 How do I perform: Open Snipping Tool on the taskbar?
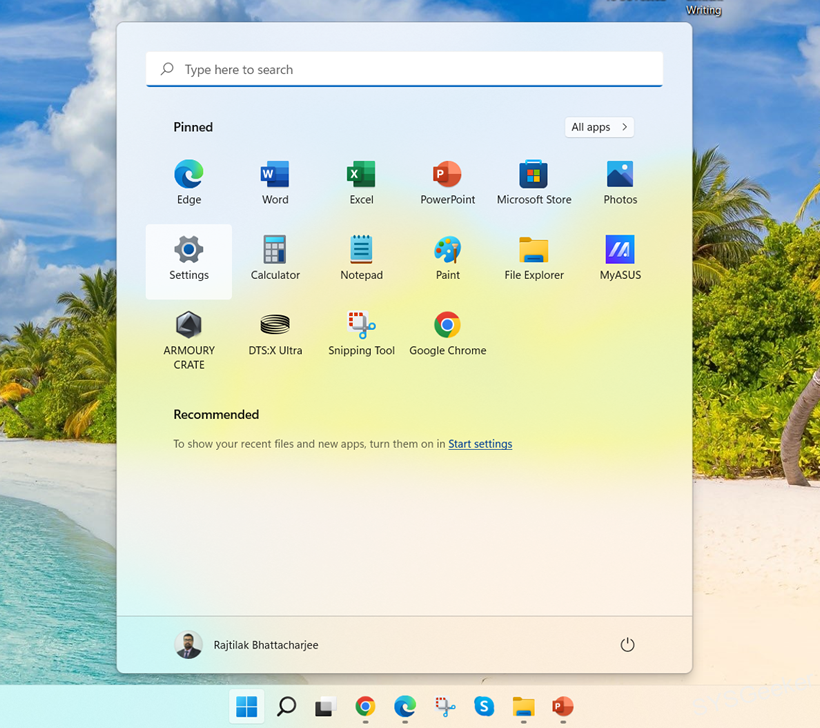click(445, 707)
